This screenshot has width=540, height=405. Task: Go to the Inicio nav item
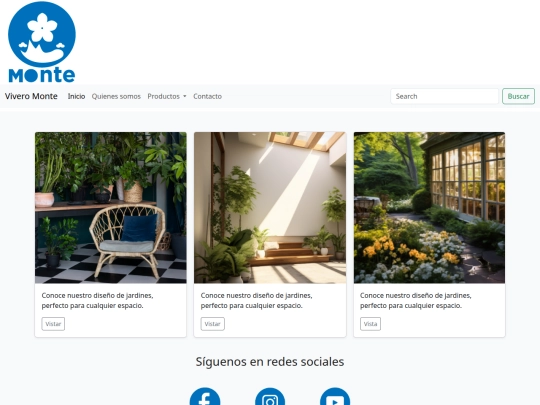click(76, 96)
